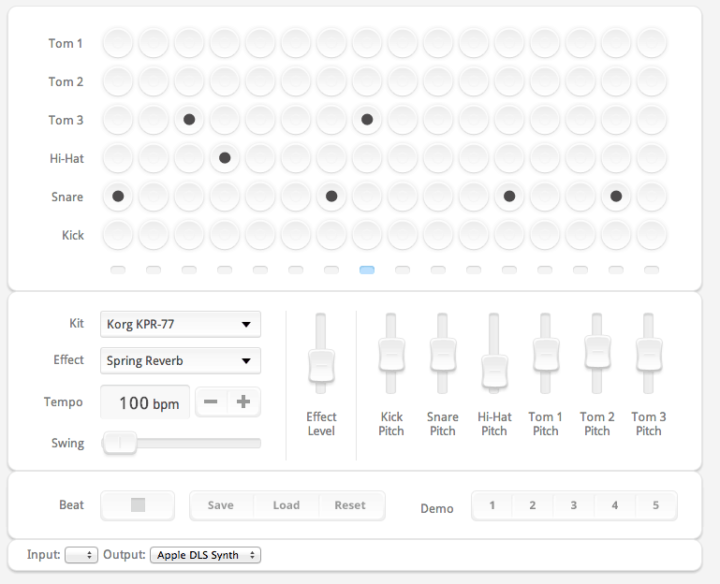Click the Save button
The image size is (720, 584).
tap(221, 505)
